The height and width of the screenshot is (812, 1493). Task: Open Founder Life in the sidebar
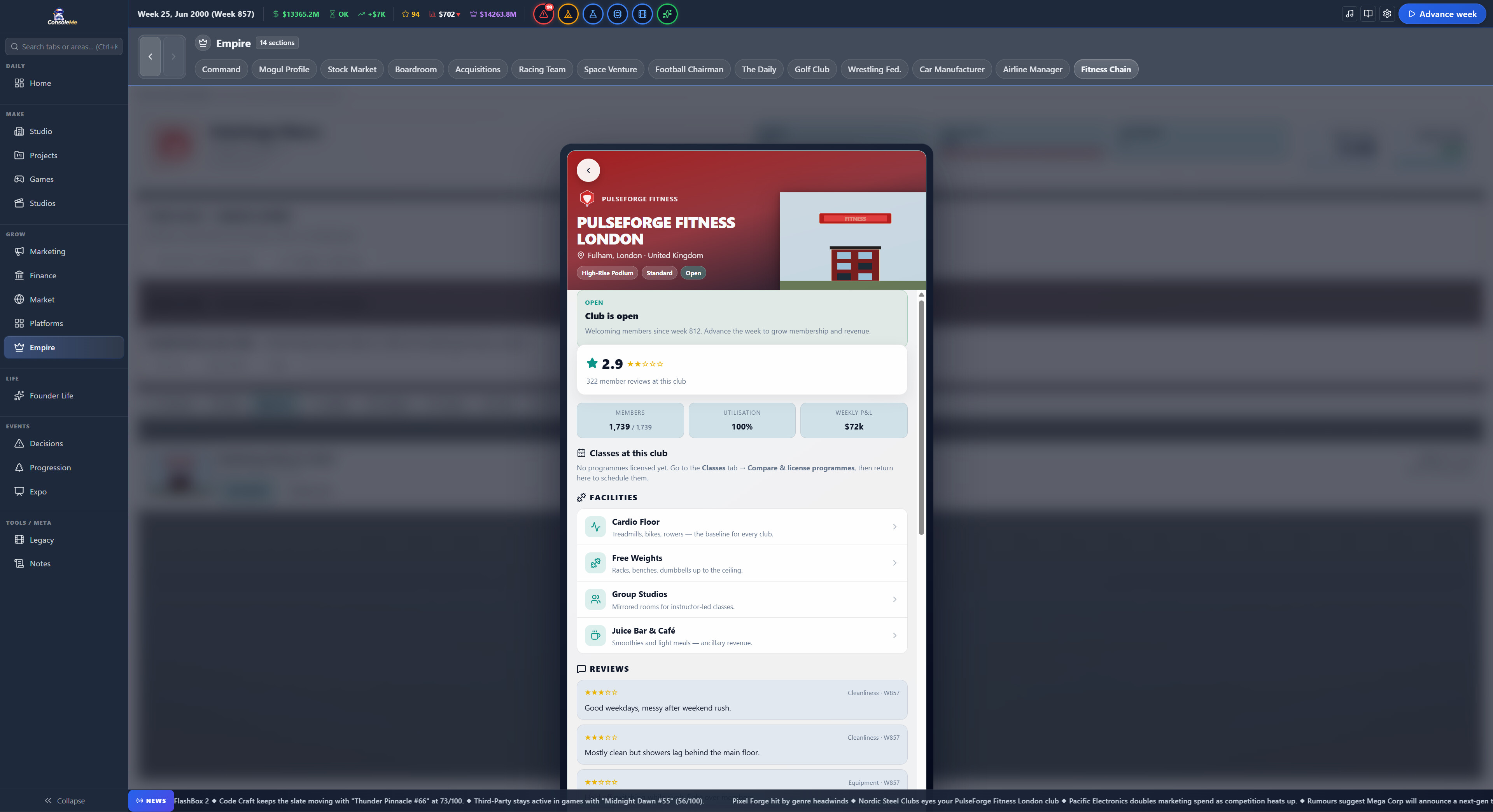click(64, 396)
